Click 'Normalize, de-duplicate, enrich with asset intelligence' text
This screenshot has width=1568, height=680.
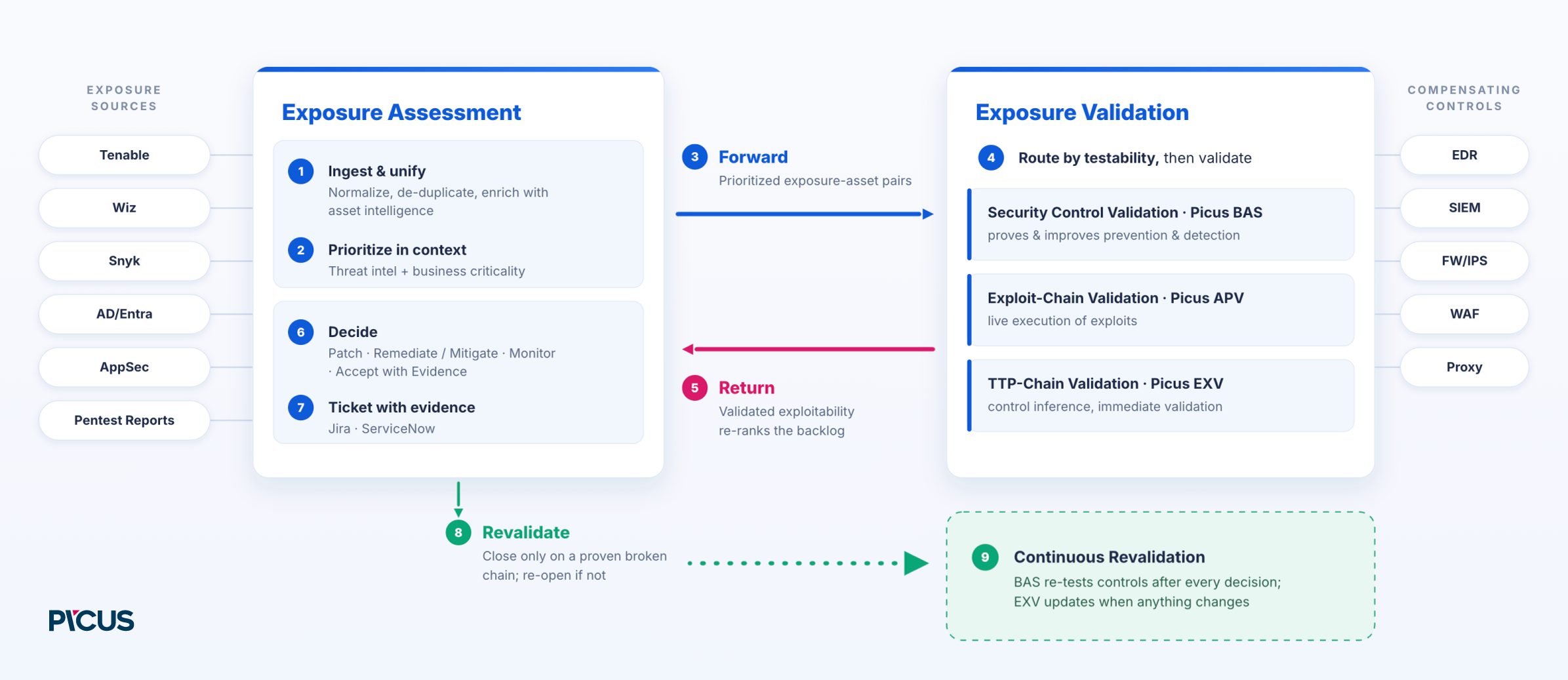tap(438, 201)
